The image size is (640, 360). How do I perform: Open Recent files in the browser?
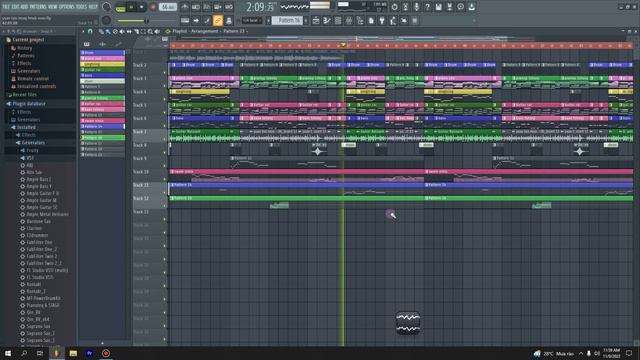tap(24, 94)
